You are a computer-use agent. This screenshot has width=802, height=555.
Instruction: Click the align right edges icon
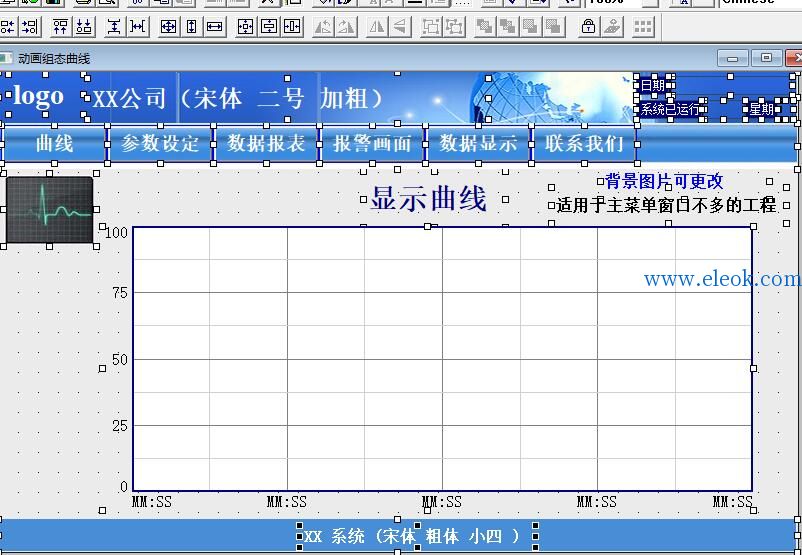pyautogui.click(x=30, y=27)
